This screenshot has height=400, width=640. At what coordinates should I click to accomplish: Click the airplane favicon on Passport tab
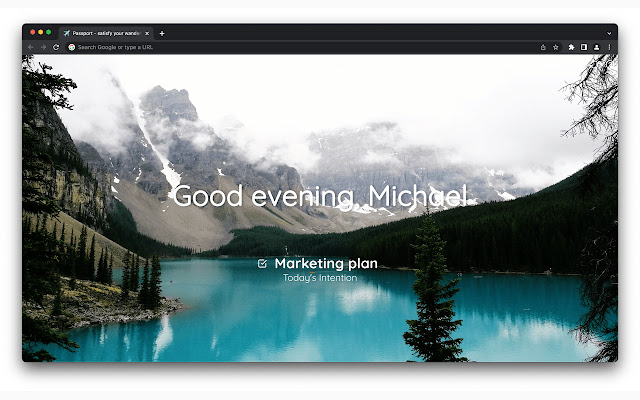point(67,33)
